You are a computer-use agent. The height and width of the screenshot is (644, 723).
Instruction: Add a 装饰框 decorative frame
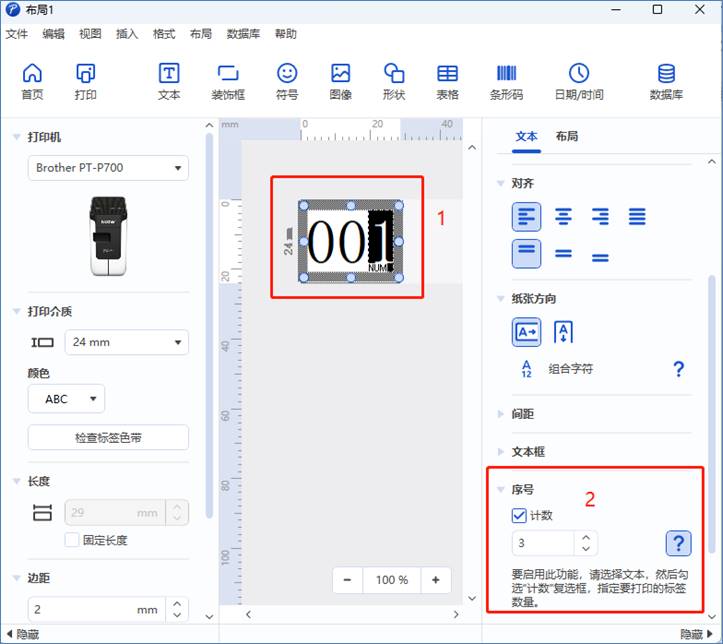tap(228, 81)
